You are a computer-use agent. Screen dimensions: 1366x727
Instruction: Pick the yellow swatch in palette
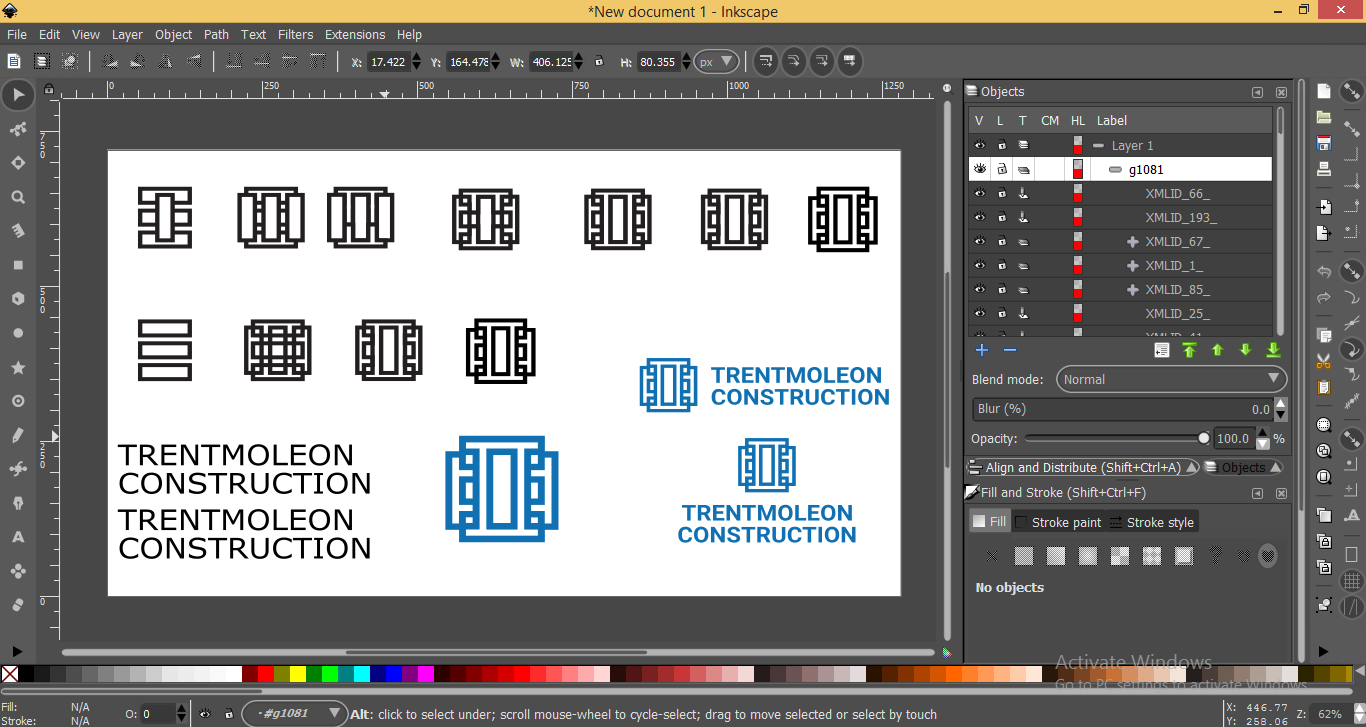[298, 674]
